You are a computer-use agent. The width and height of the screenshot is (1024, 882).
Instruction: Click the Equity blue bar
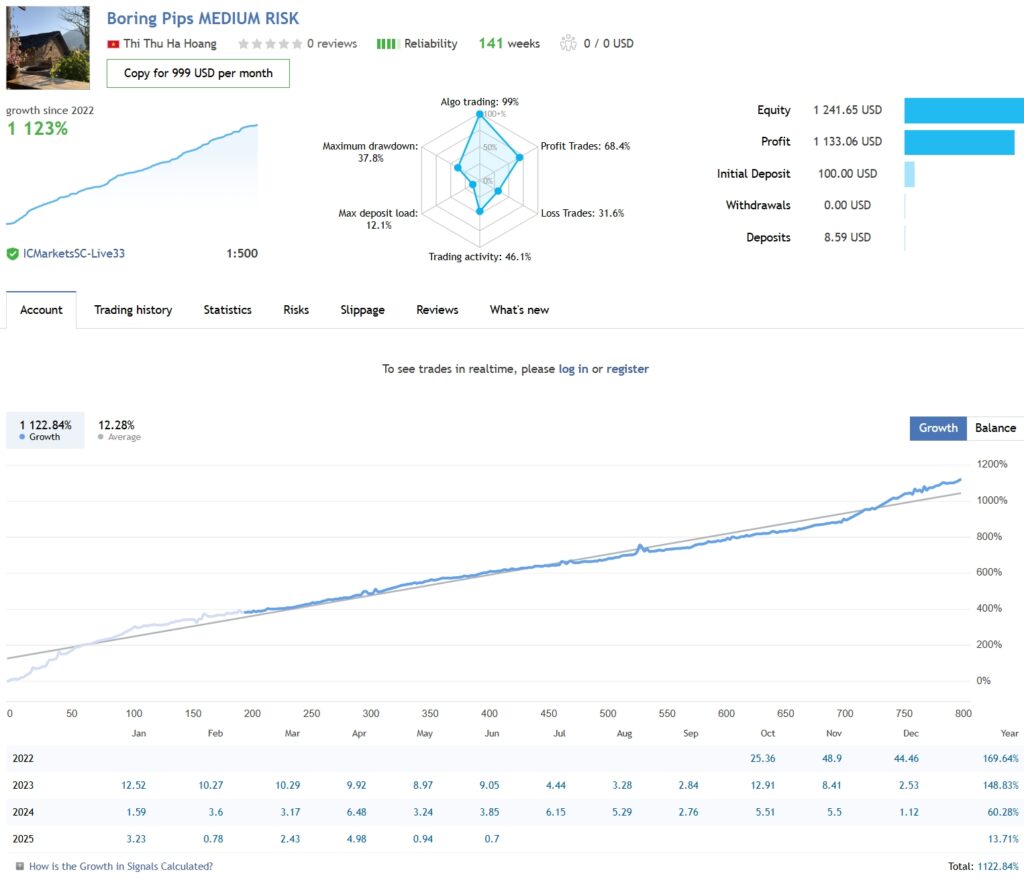964,110
